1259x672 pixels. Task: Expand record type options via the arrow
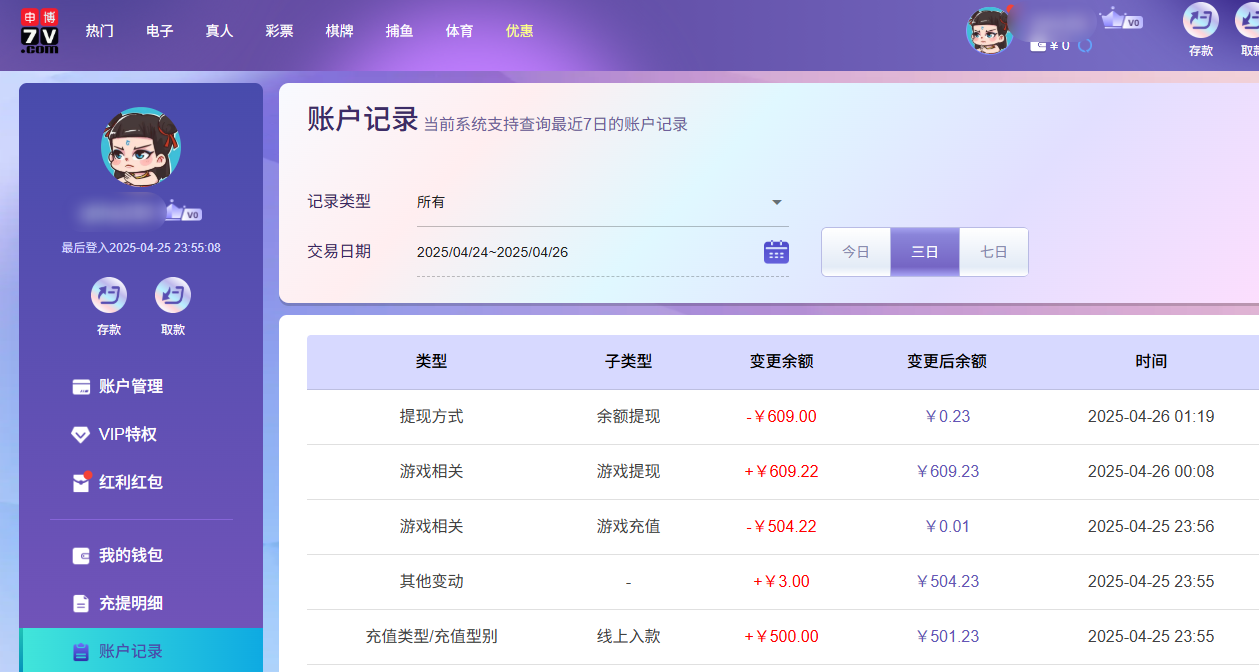pyautogui.click(x=776, y=201)
